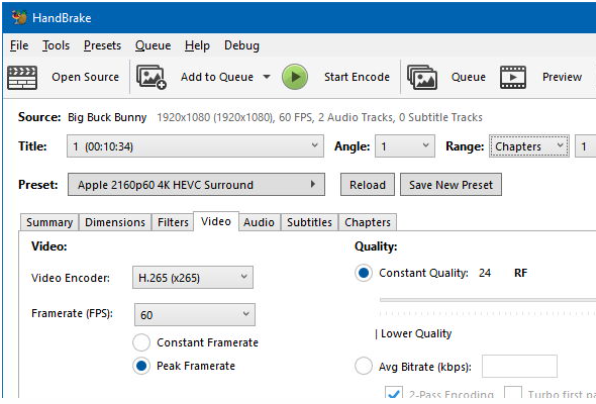Click the Open Source label
596x404 pixels.
(85, 77)
